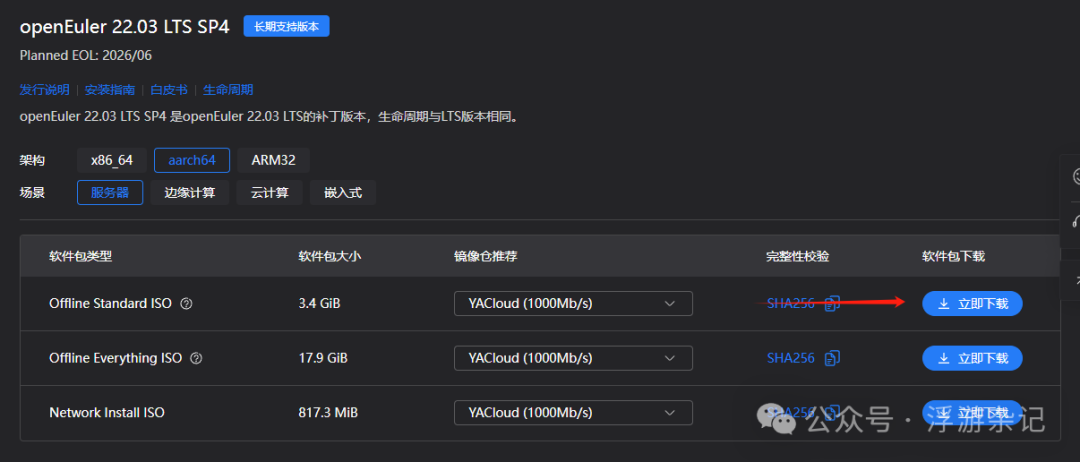Download the Offline Everything ISO

click(x=972, y=358)
